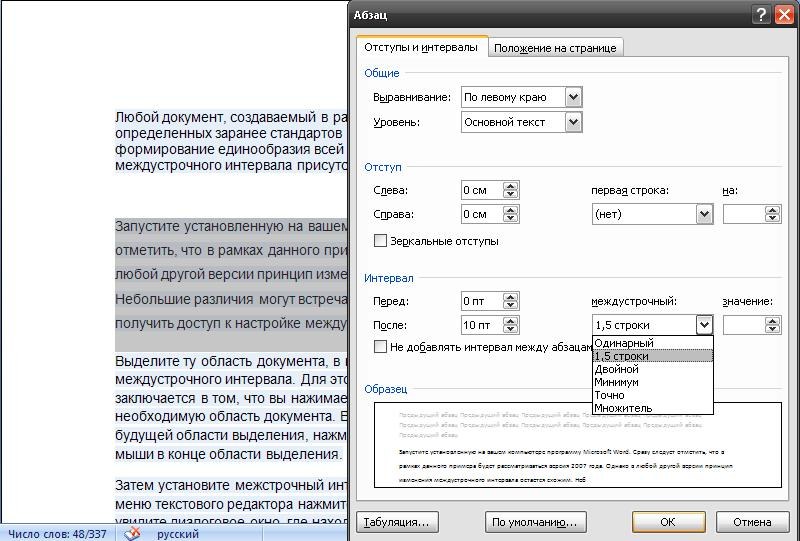The width and height of the screenshot is (800, 541).
Task: Switch to the Положение на странице tab
Action: pyautogui.click(x=555, y=48)
